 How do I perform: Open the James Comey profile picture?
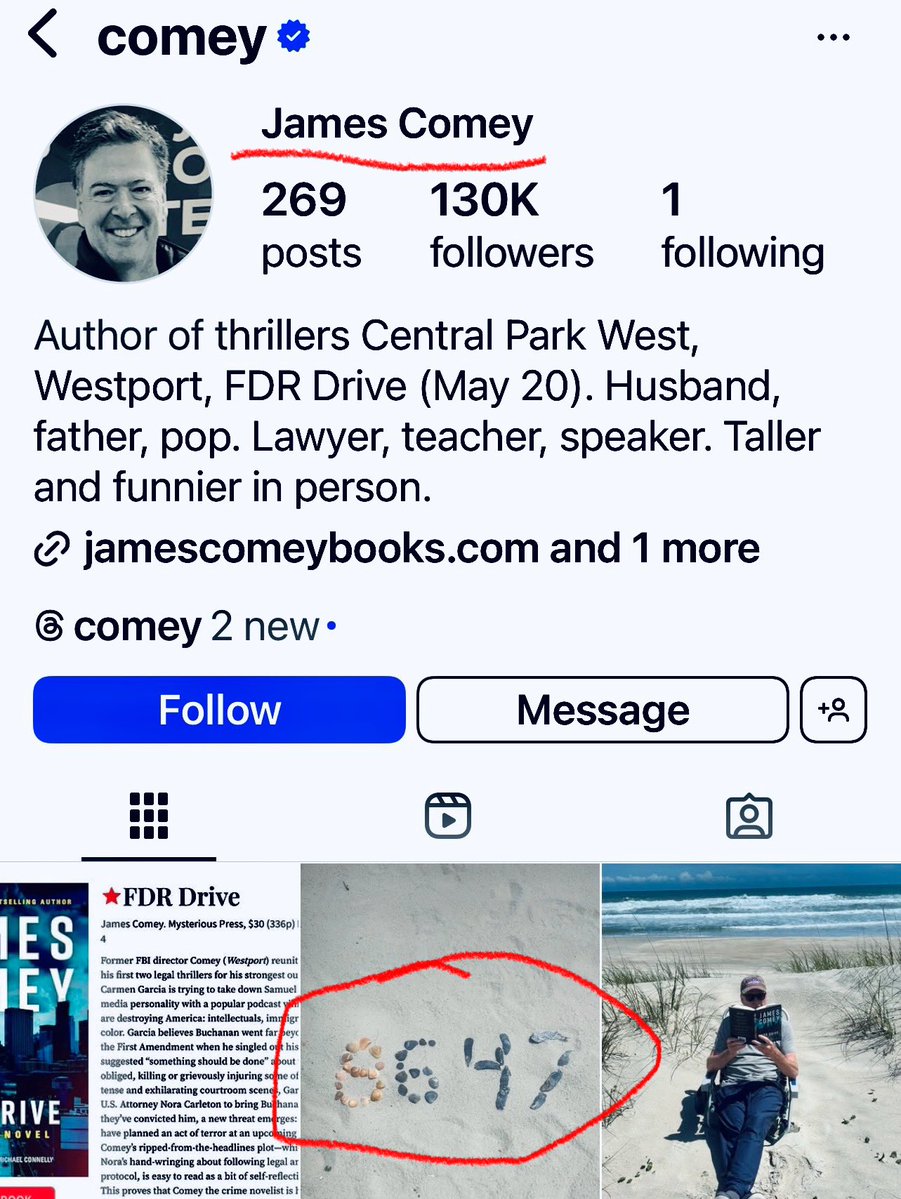[x=123, y=194]
